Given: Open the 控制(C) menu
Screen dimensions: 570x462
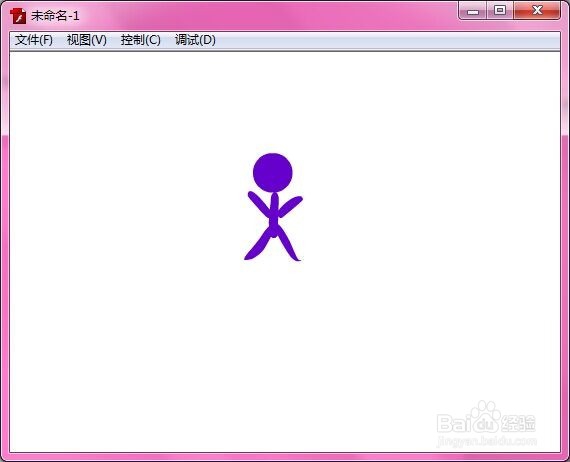Looking at the screenshot, I should (141, 40).
